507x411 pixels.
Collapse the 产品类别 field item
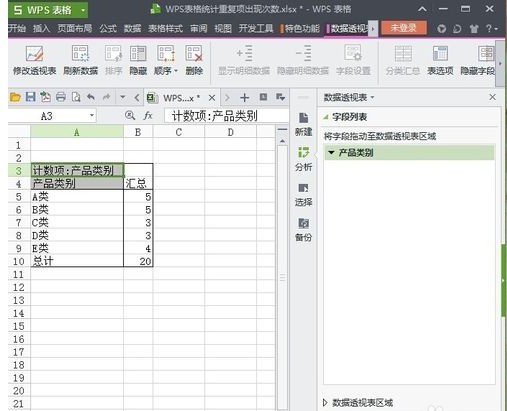[x=331, y=153]
